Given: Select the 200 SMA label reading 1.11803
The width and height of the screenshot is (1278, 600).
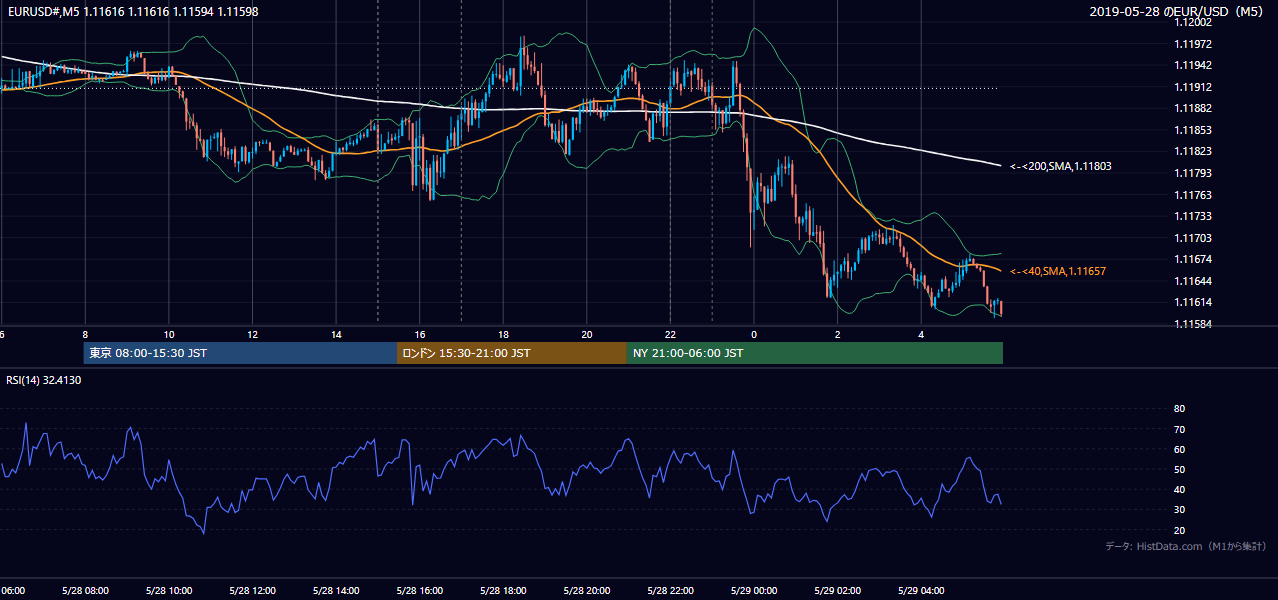Looking at the screenshot, I should coord(1060,166).
